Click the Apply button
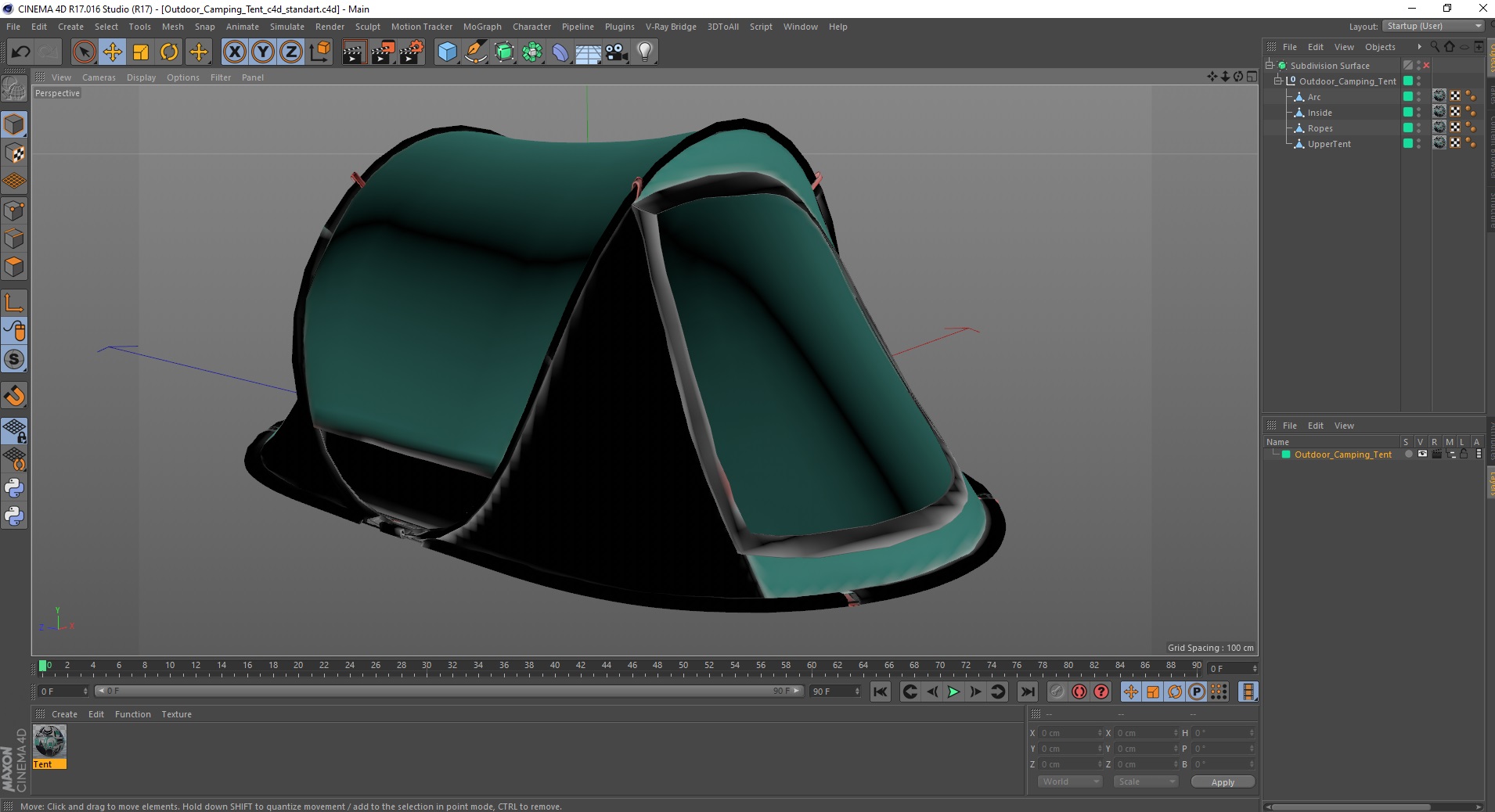The image size is (1495, 812). coord(1223,781)
